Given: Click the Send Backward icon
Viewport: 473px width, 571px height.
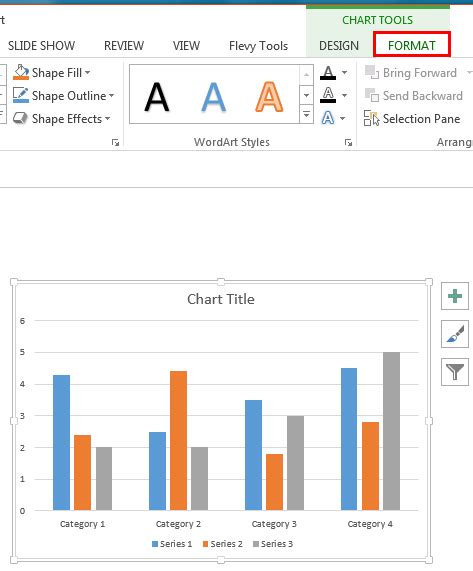Looking at the screenshot, I should 372,95.
